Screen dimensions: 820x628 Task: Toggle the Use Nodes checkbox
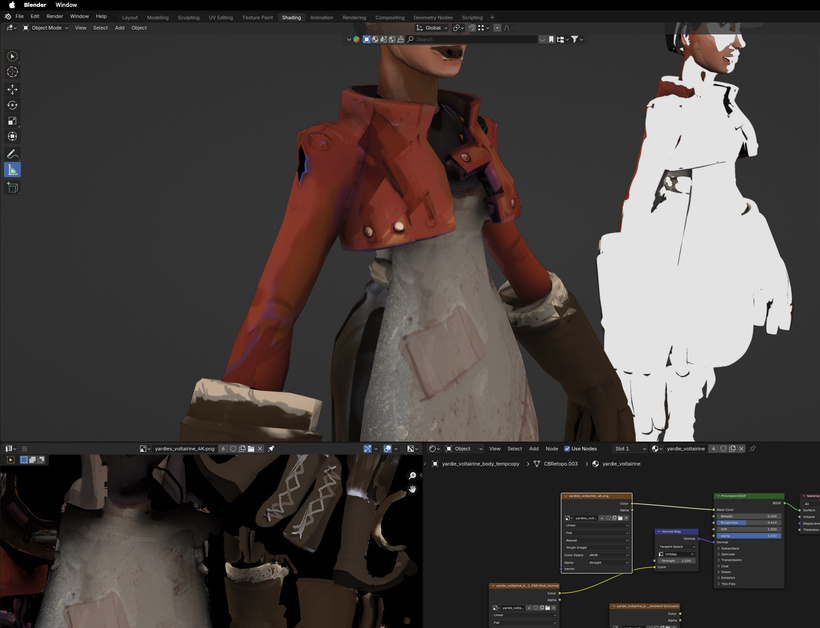(x=567, y=449)
